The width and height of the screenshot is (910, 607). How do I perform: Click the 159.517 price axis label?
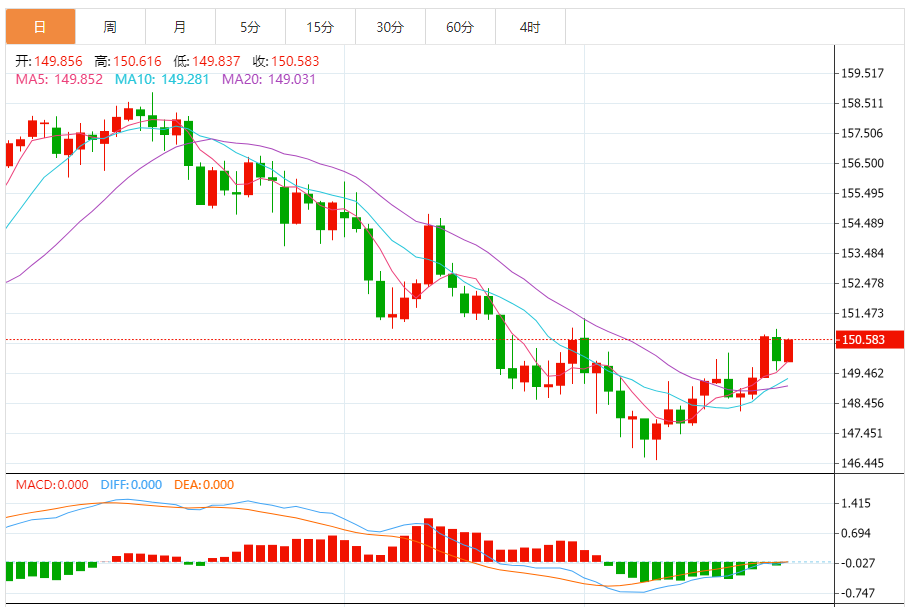pyautogui.click(x=862, y=73)
